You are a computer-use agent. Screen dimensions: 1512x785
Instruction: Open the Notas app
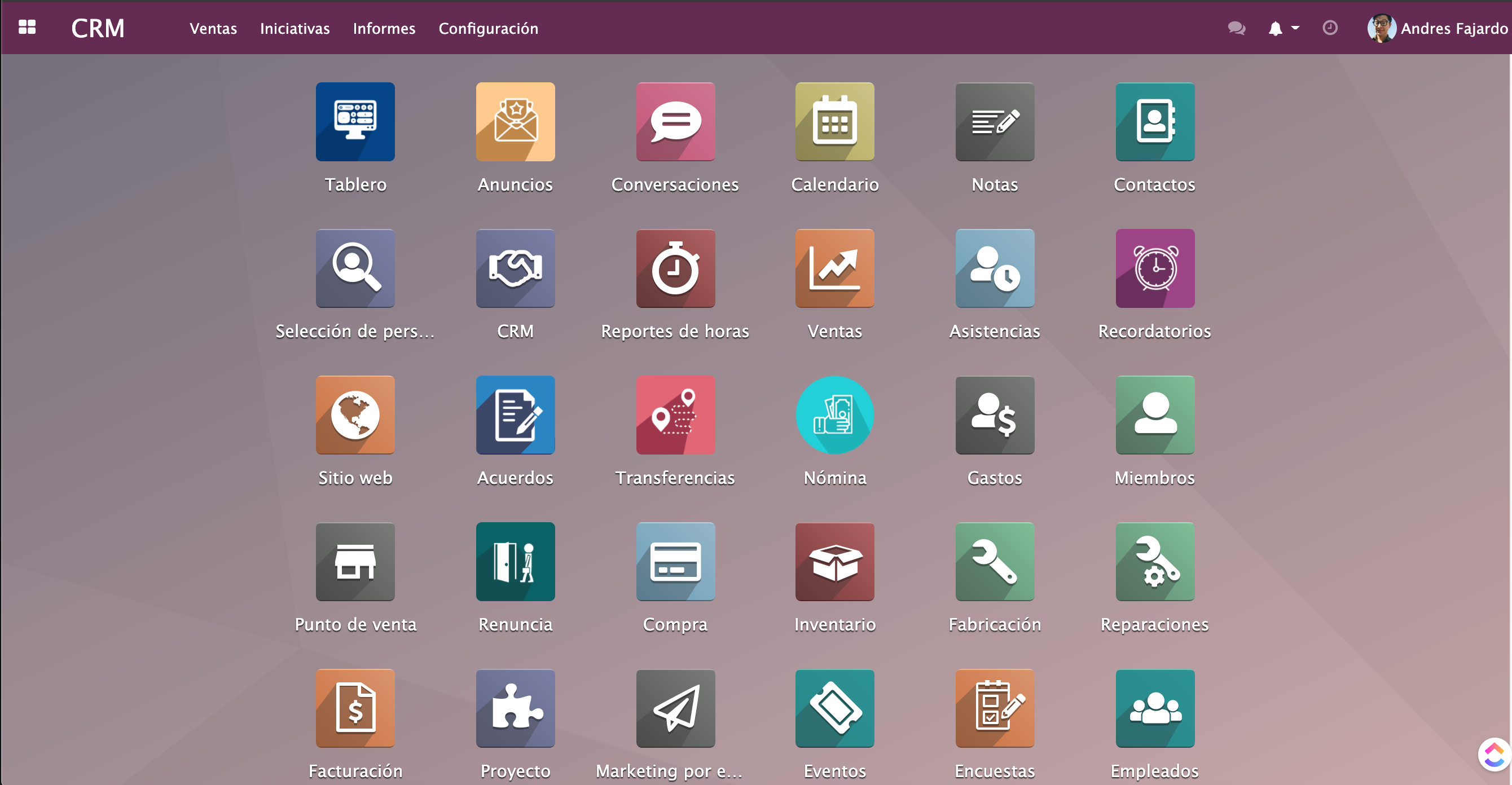click(995, 122)
